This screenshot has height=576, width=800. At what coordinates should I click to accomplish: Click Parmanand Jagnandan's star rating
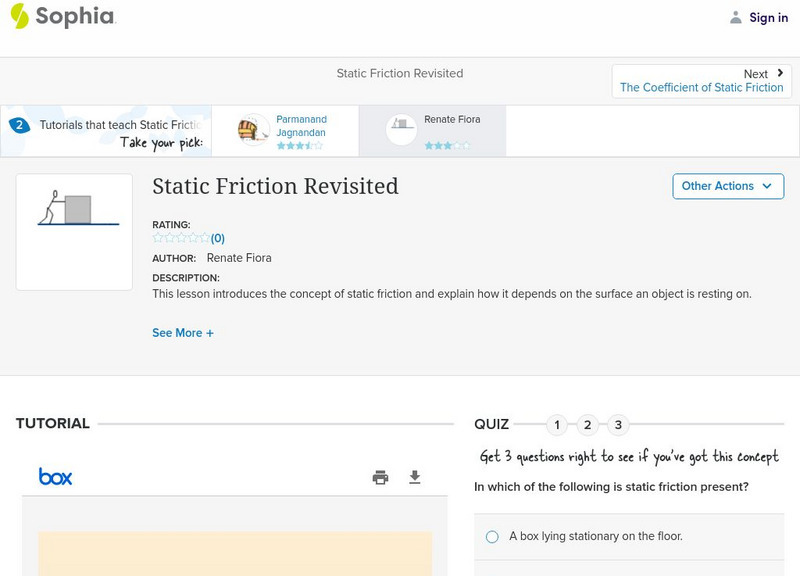point(300,143)
